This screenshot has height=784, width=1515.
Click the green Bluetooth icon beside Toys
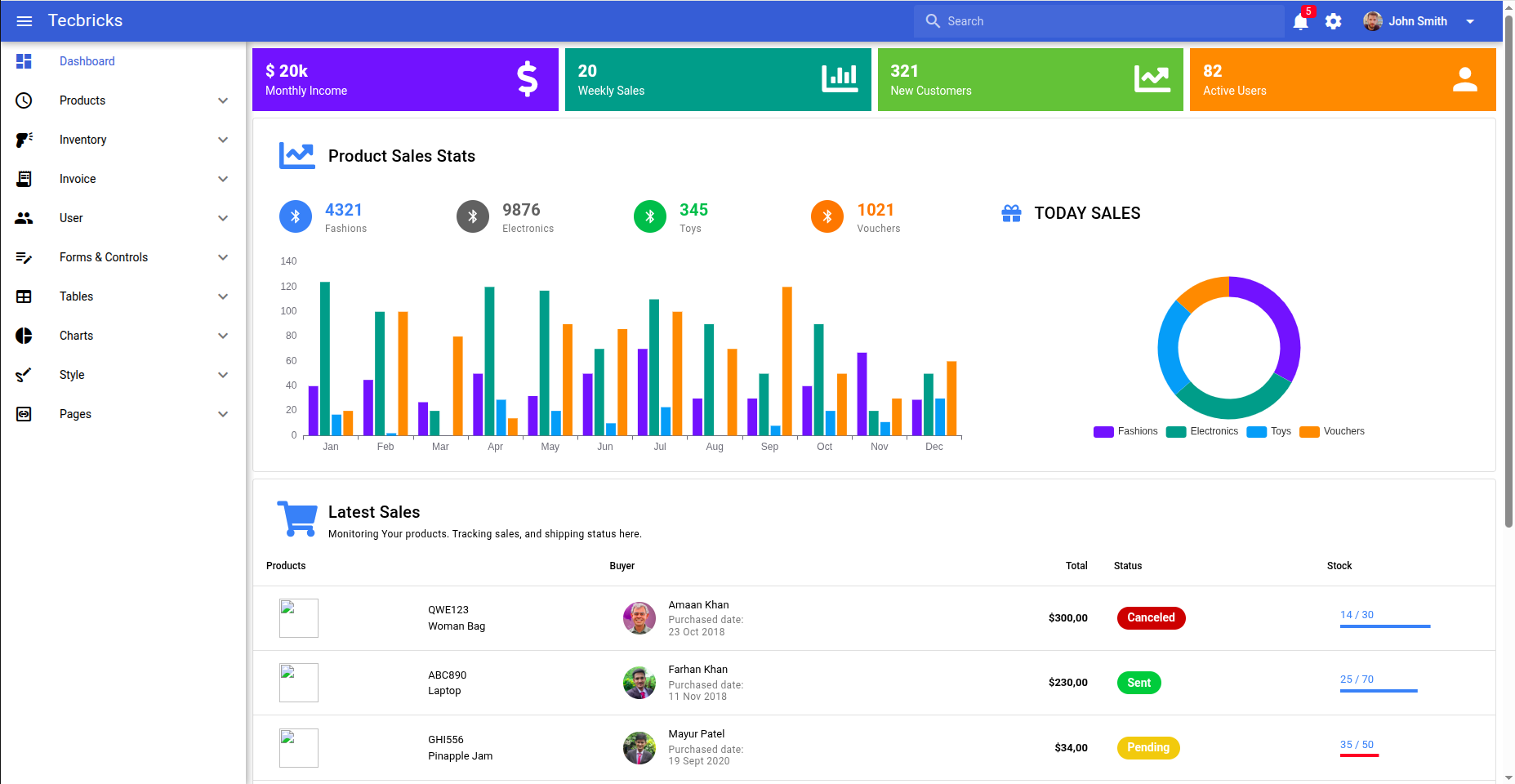tap(650, 216)
